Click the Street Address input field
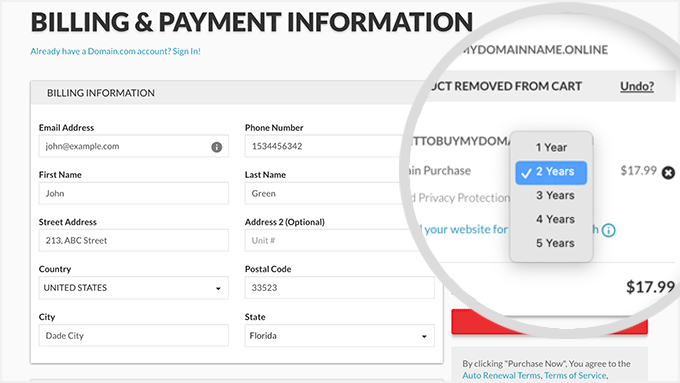The width and height of the screenshot is (680, 383). tap(134, 240)
